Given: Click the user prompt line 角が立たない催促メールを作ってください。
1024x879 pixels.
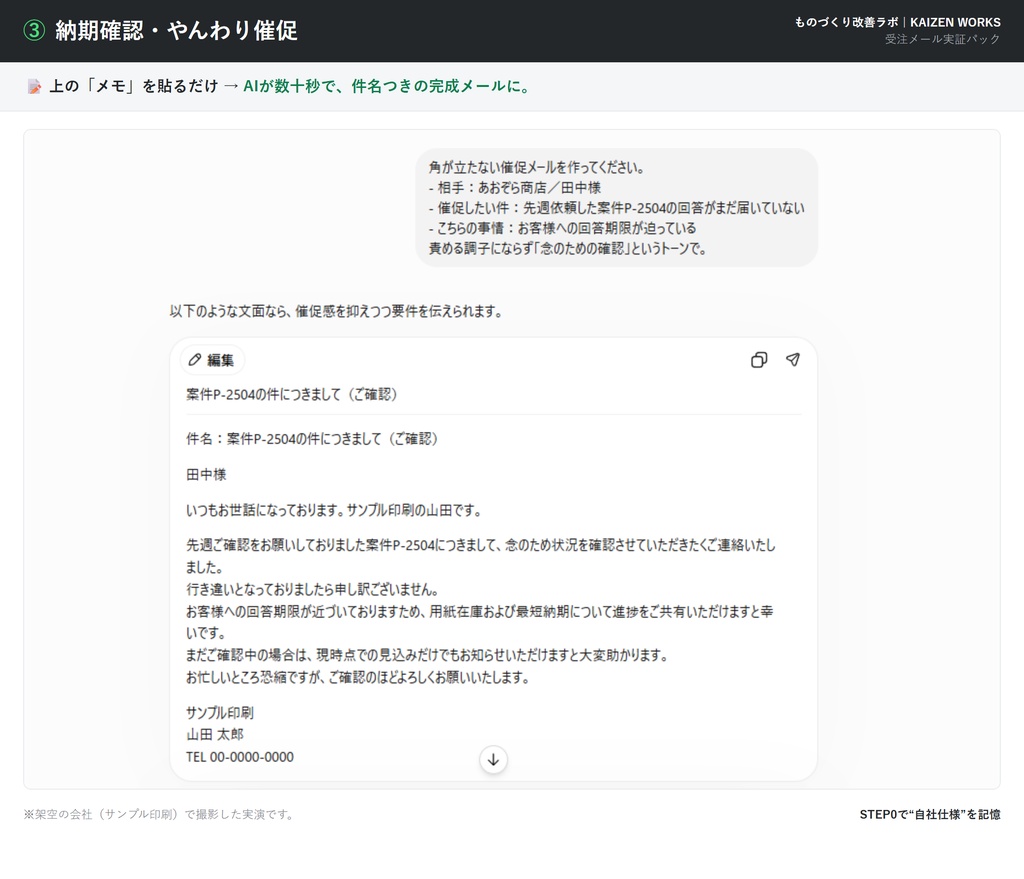Looking at the screenshot, I should pos(537,168).
